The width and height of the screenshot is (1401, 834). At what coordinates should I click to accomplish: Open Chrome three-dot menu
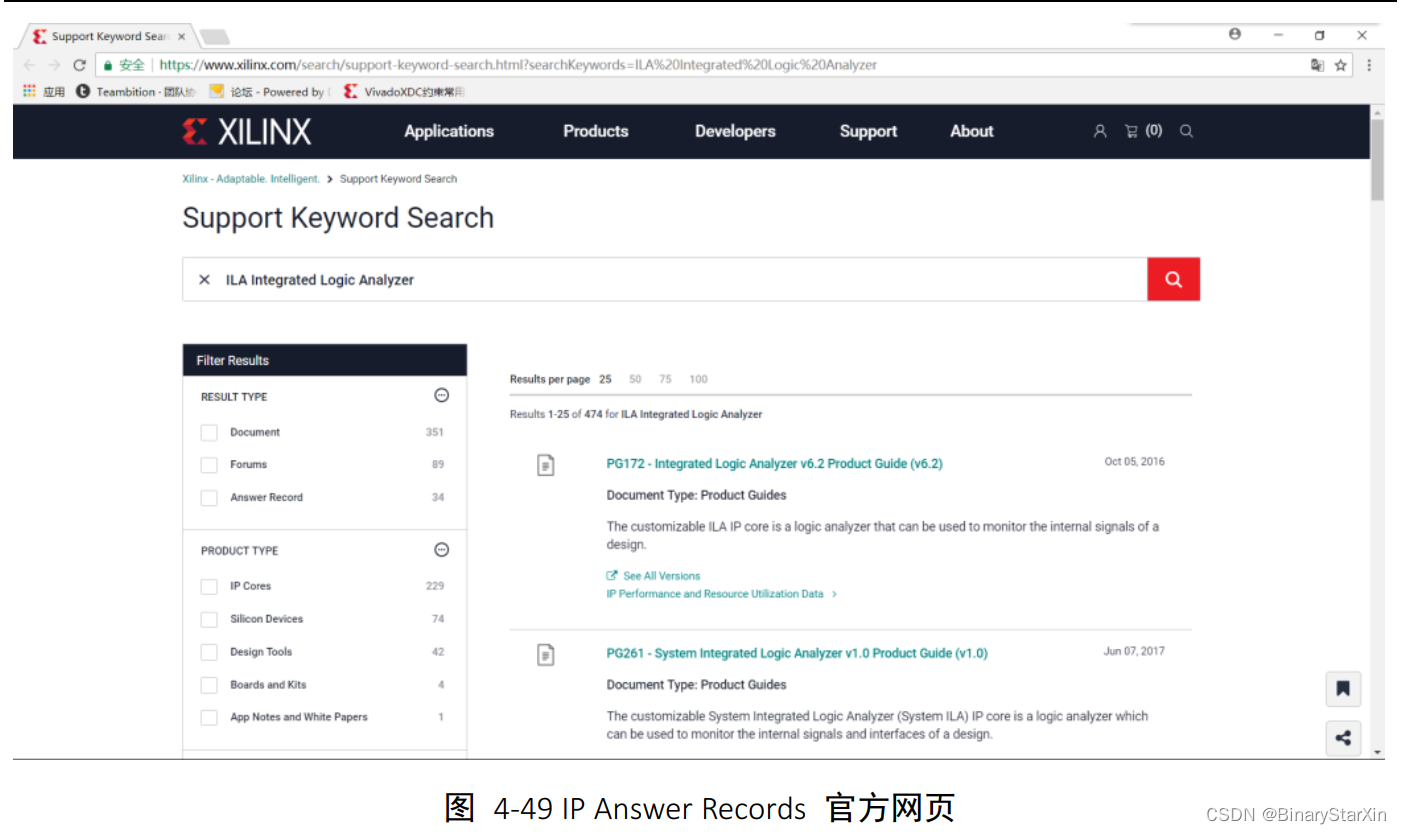point(1369,65)
